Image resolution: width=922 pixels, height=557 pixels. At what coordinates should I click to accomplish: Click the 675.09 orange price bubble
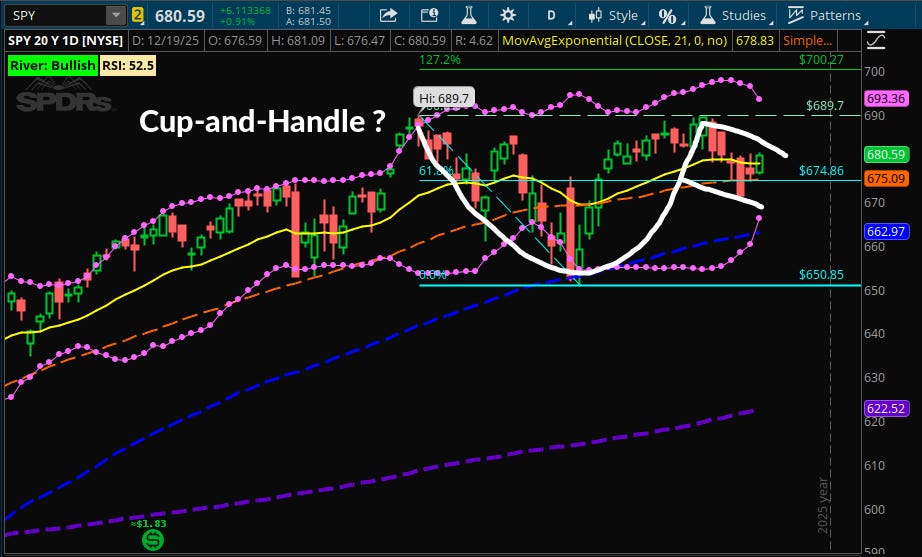click(886, 178)
